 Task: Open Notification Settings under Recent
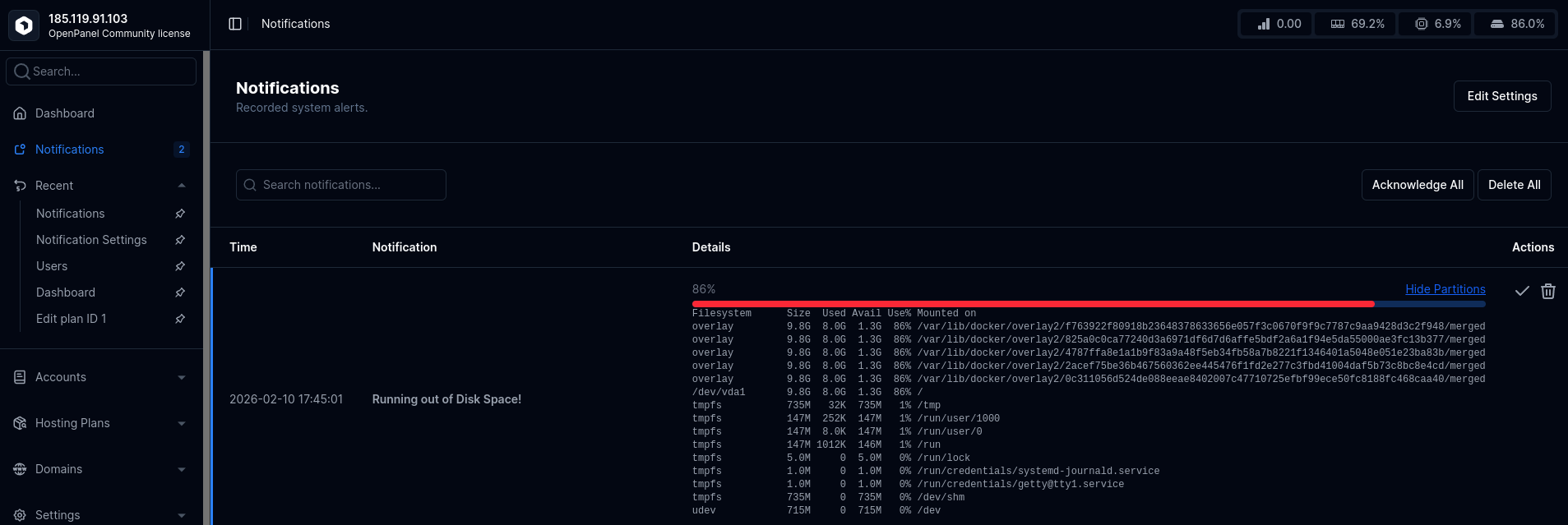(x=91, y=240)
